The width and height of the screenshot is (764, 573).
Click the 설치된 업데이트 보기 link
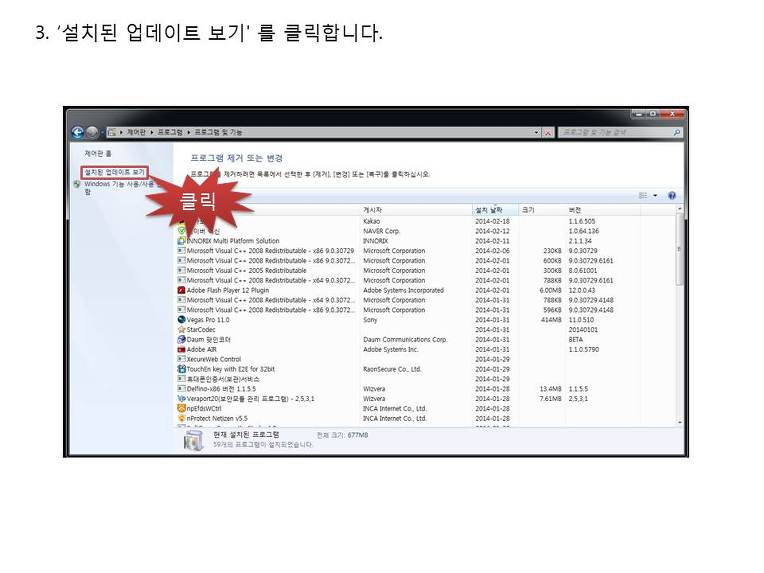click(115, 172)
